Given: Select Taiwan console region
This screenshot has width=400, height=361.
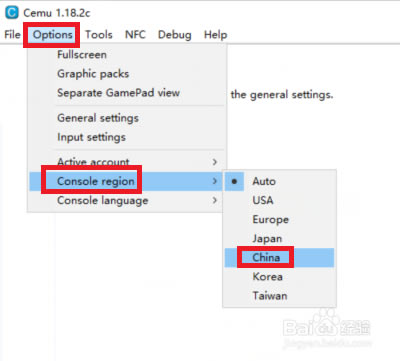Looking at the screenshot, I should 279,296.
